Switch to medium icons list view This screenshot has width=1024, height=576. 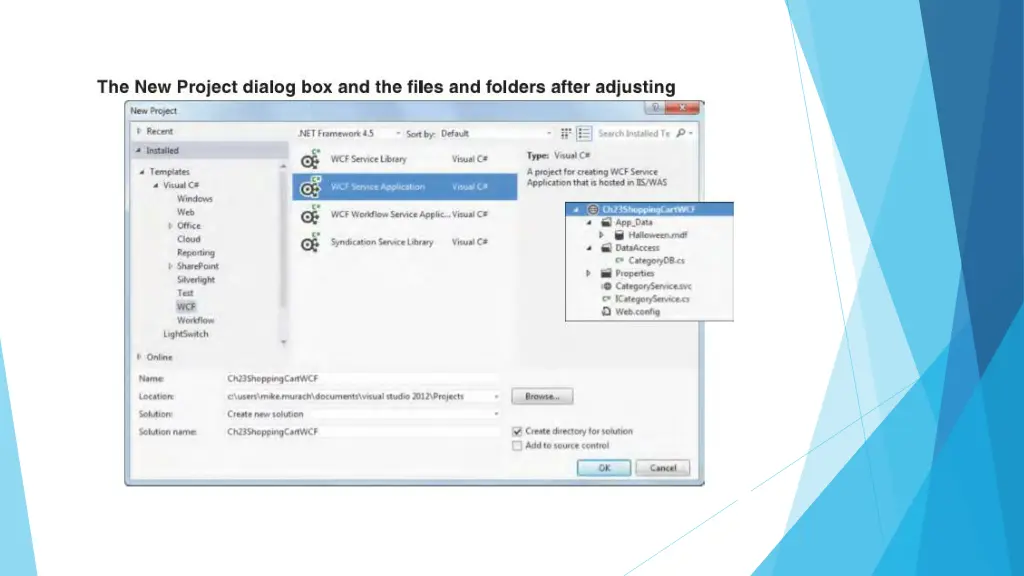[x=584, y=133]
